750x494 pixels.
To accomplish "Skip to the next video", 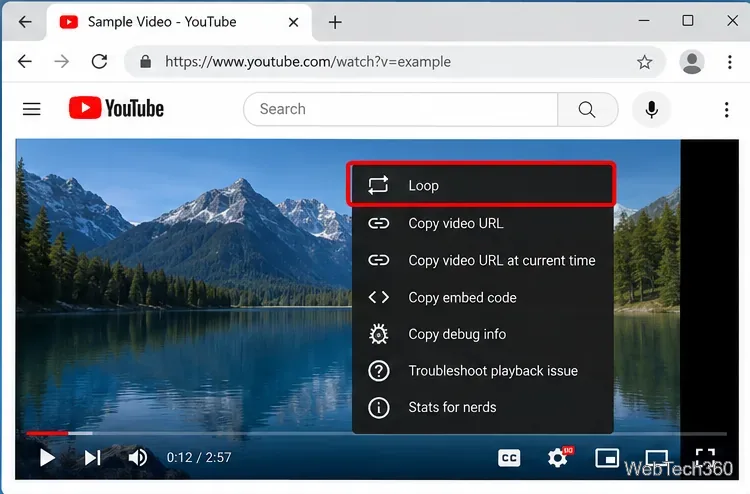I will (92, 458).
